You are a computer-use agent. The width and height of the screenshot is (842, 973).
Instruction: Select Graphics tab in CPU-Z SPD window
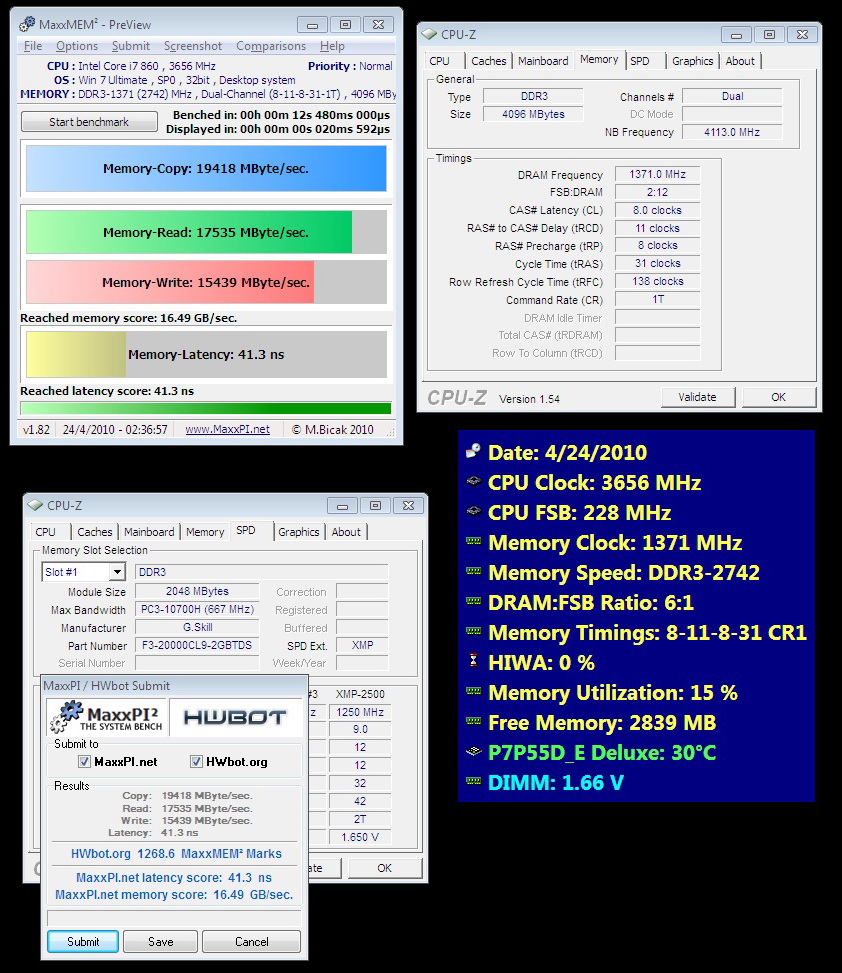click(298, 532)
